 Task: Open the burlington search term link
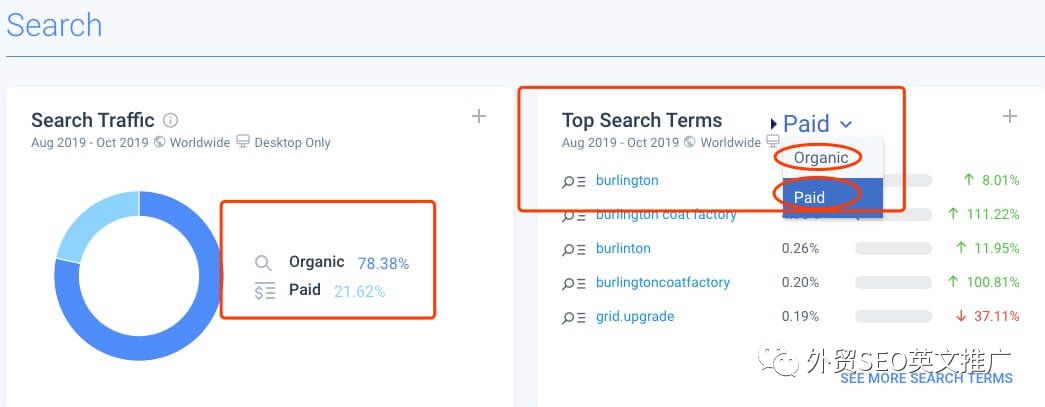[627, 181]
